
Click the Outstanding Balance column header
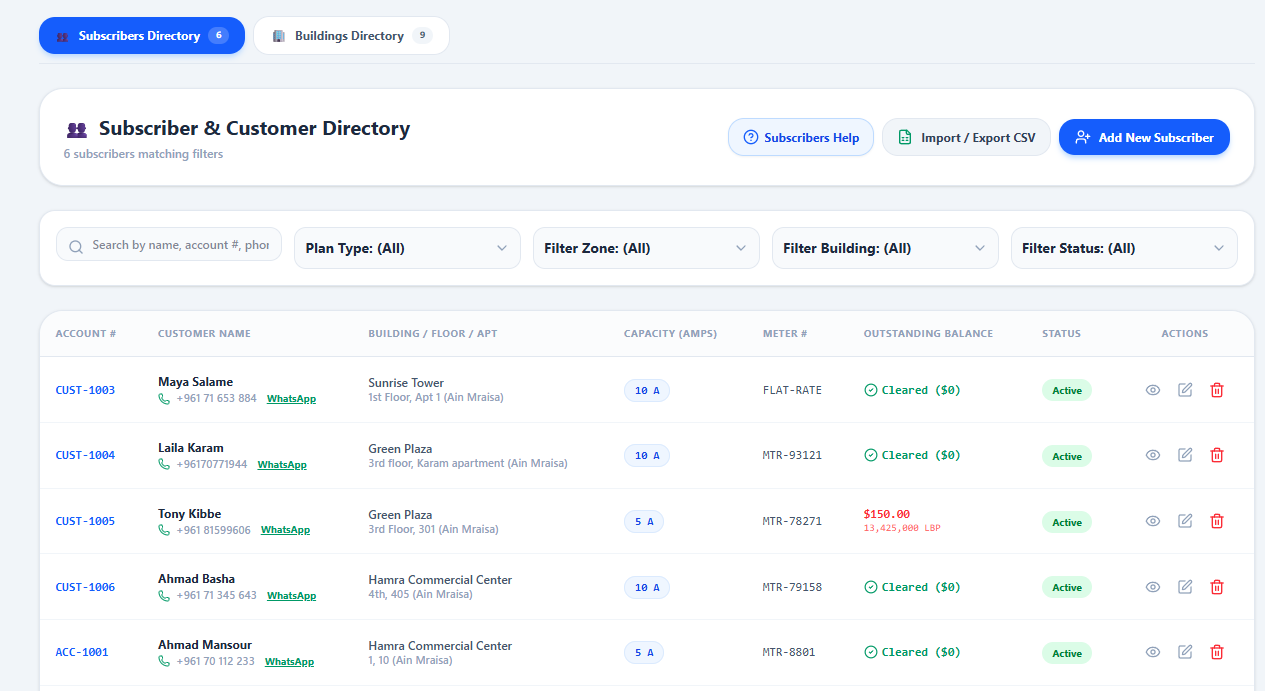point(928,334)
